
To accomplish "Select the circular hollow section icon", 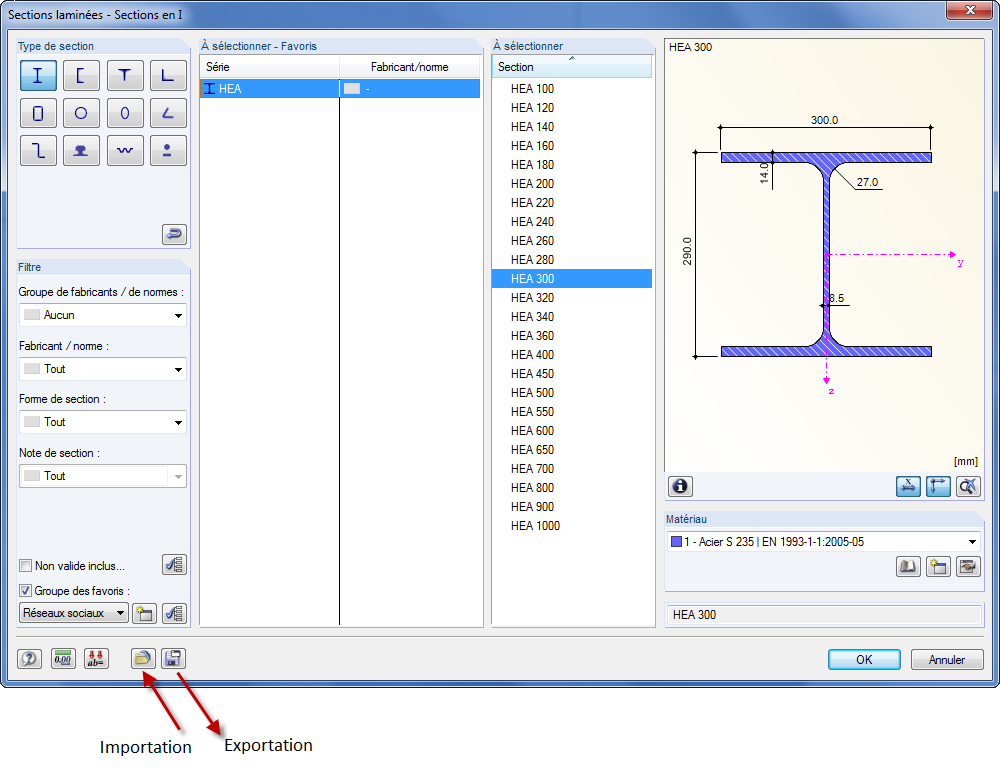I will click(x=81, y=113).
